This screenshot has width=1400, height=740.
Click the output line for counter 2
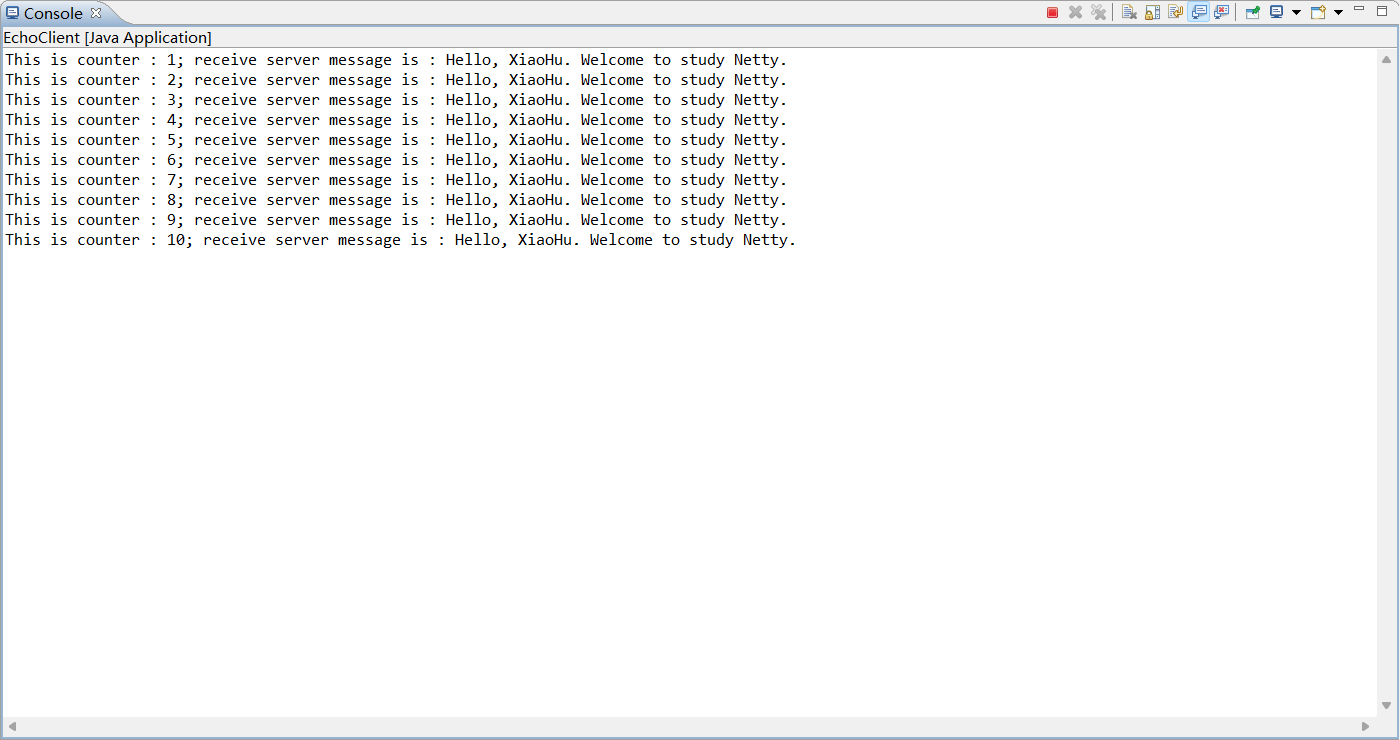pyautogui.click(x=396, y=80)
